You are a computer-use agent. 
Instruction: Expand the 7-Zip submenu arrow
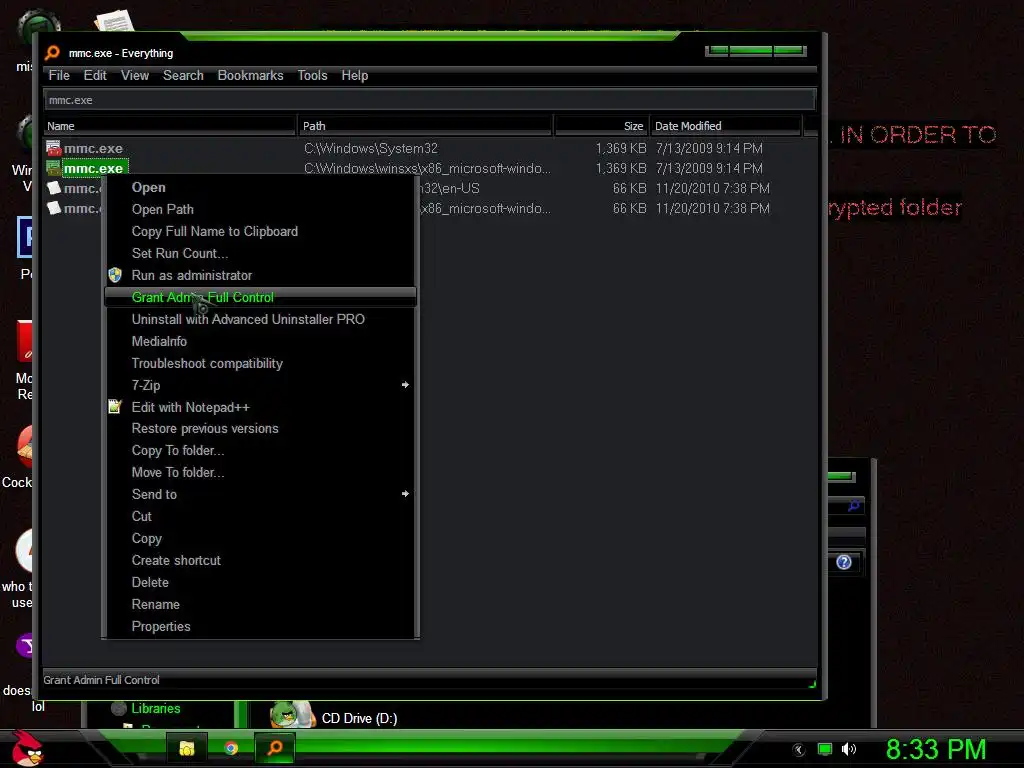point(405,385)
